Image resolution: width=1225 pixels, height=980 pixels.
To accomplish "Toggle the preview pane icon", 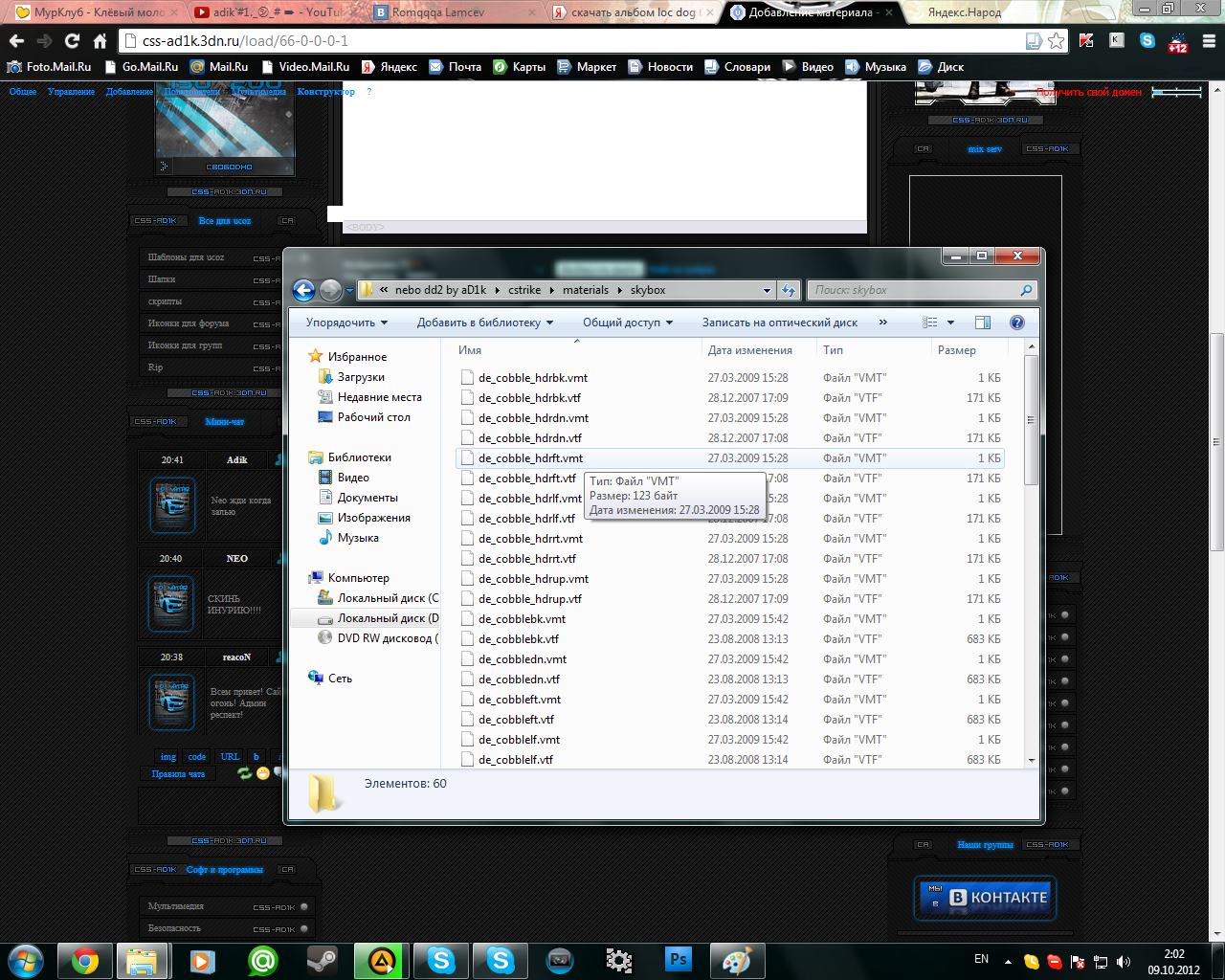I will click(x=982, y=323).
